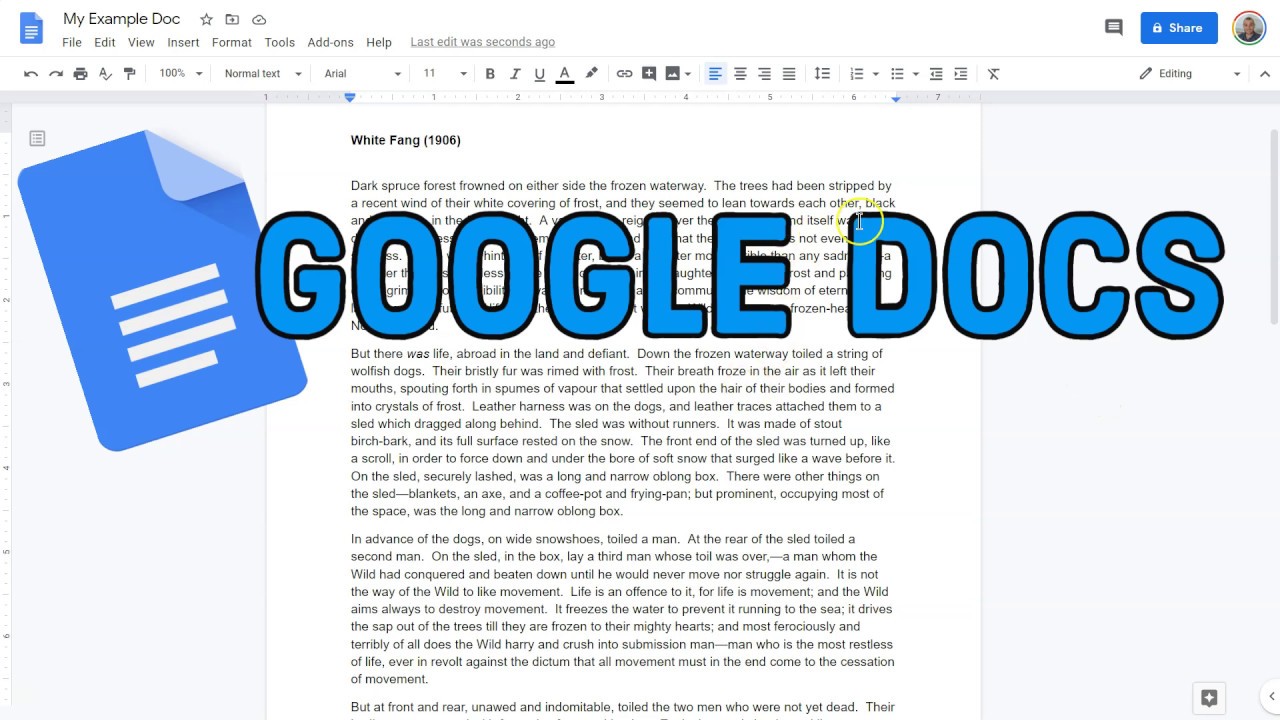Click the Explore button at bottom right
This screenshot has height=720, width=1280.
click(x=1209, y=697)
